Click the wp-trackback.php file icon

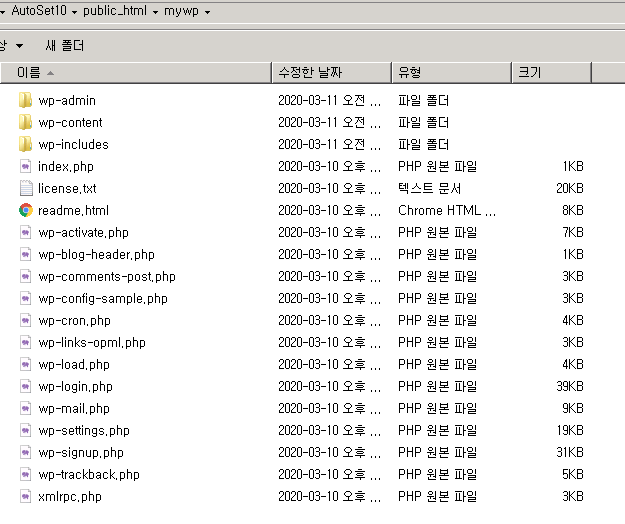(26, 474)
